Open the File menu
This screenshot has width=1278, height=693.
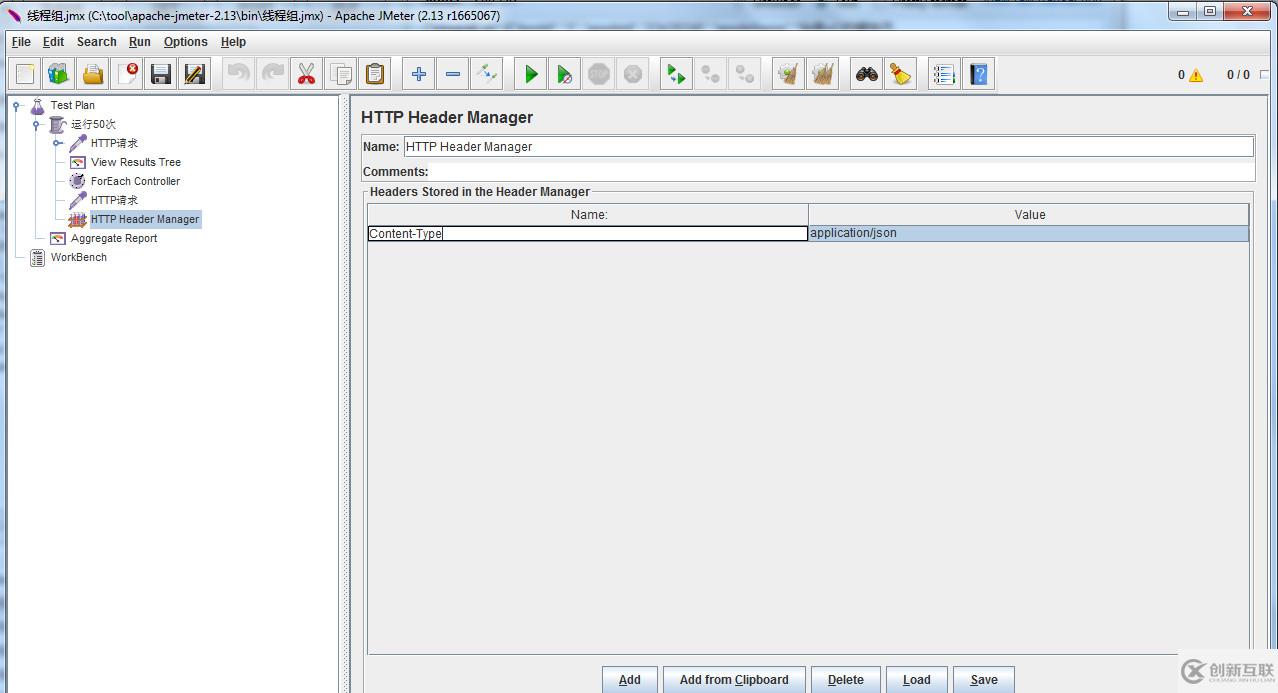coord(21,42)
